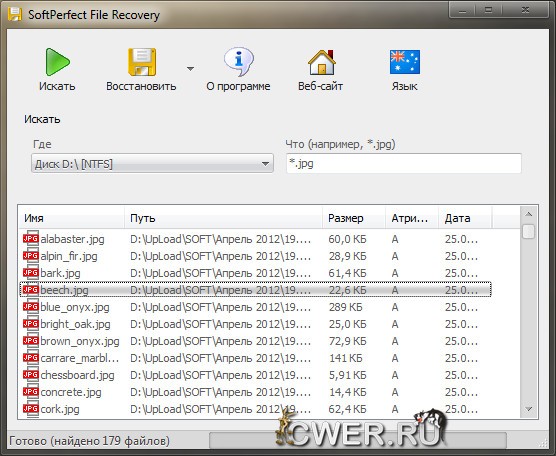Click the 60,0 КБ size cell
The height and width of the screenshot is (456, 556).
point(347,239)
